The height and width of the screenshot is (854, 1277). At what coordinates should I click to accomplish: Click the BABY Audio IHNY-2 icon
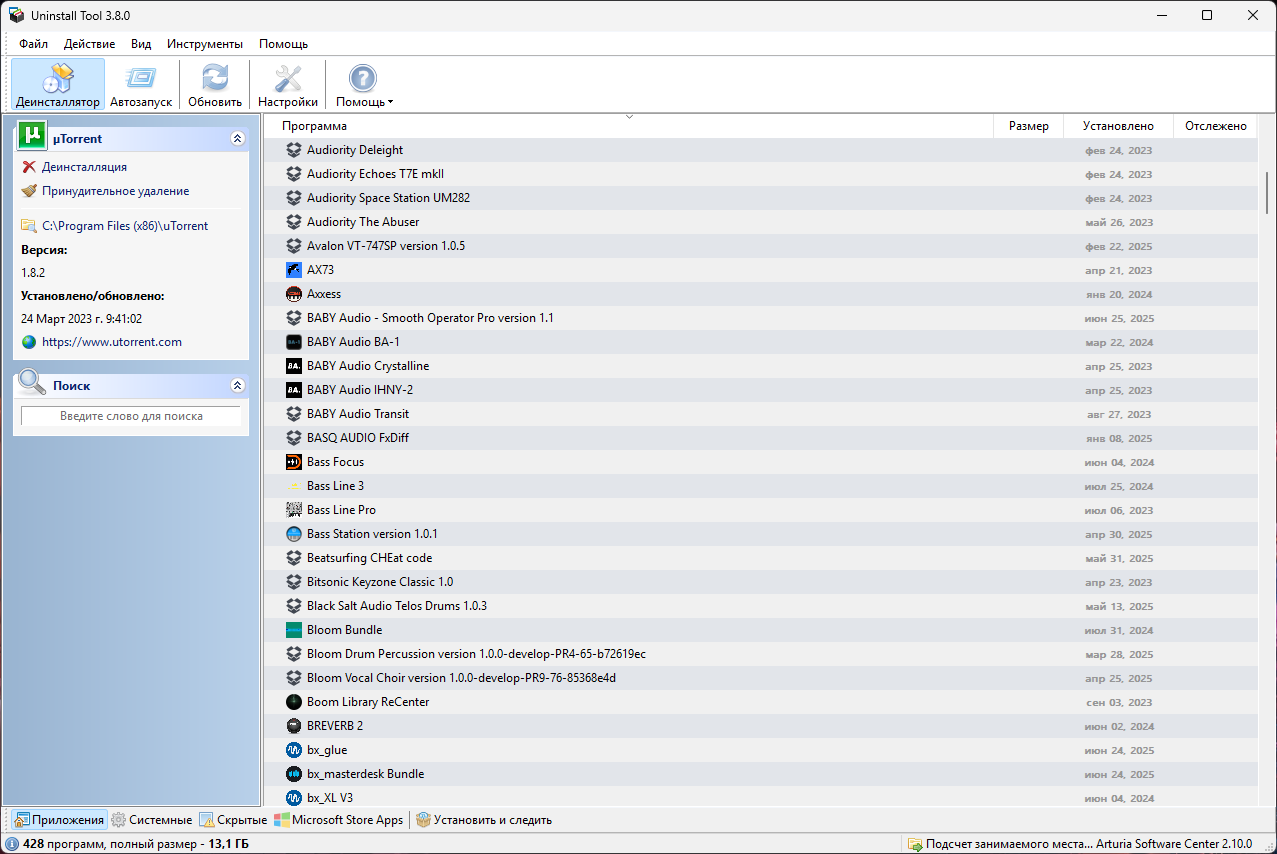point(294,390)
